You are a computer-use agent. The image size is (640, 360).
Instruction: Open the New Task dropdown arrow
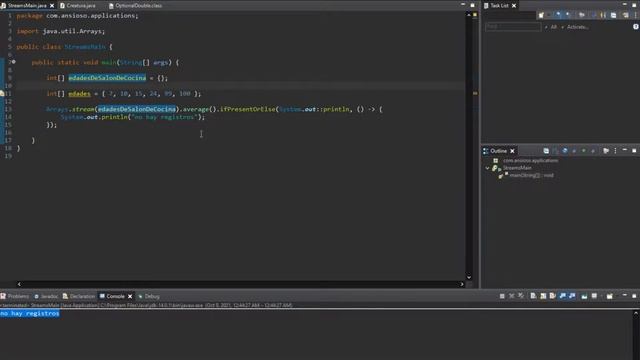pyautogui.click(x=549, y=15)
